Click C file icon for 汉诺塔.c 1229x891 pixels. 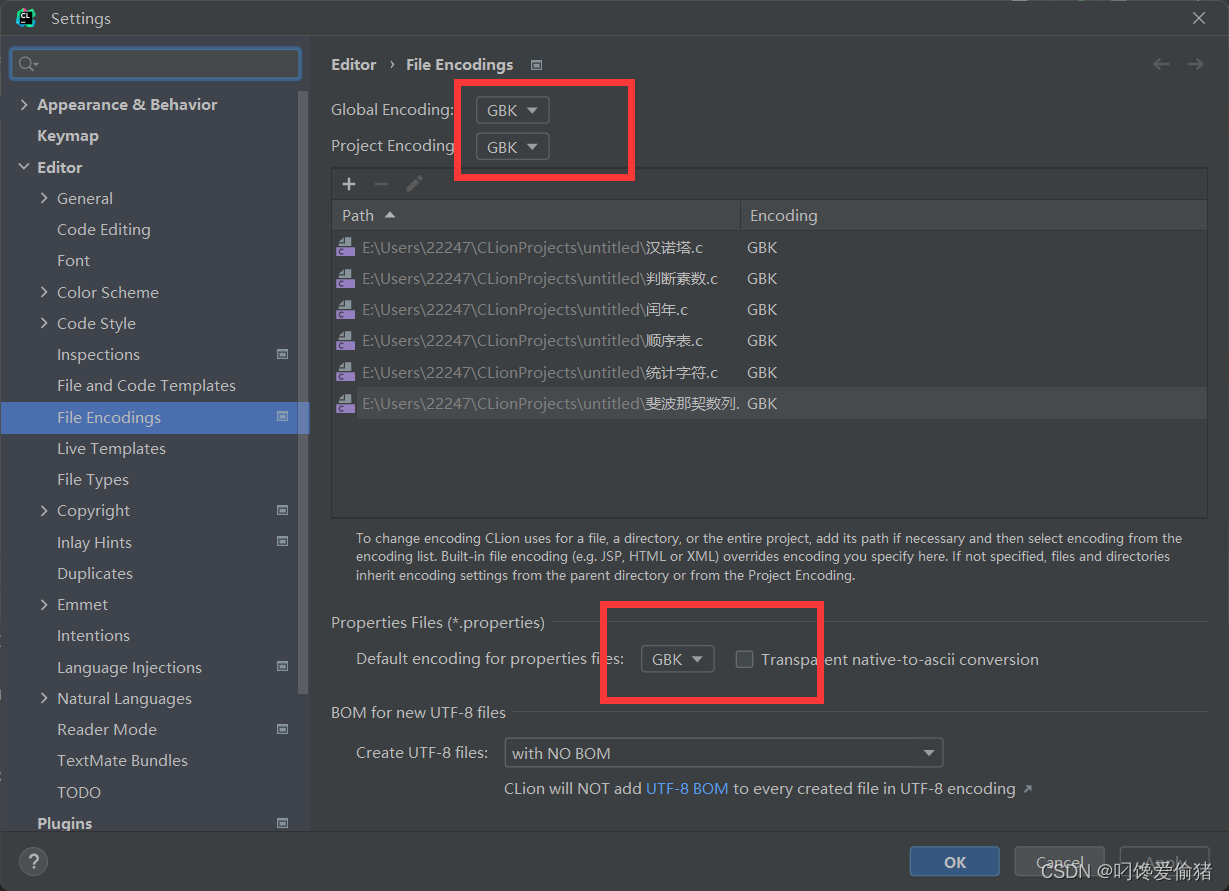(x=346, y=247)
